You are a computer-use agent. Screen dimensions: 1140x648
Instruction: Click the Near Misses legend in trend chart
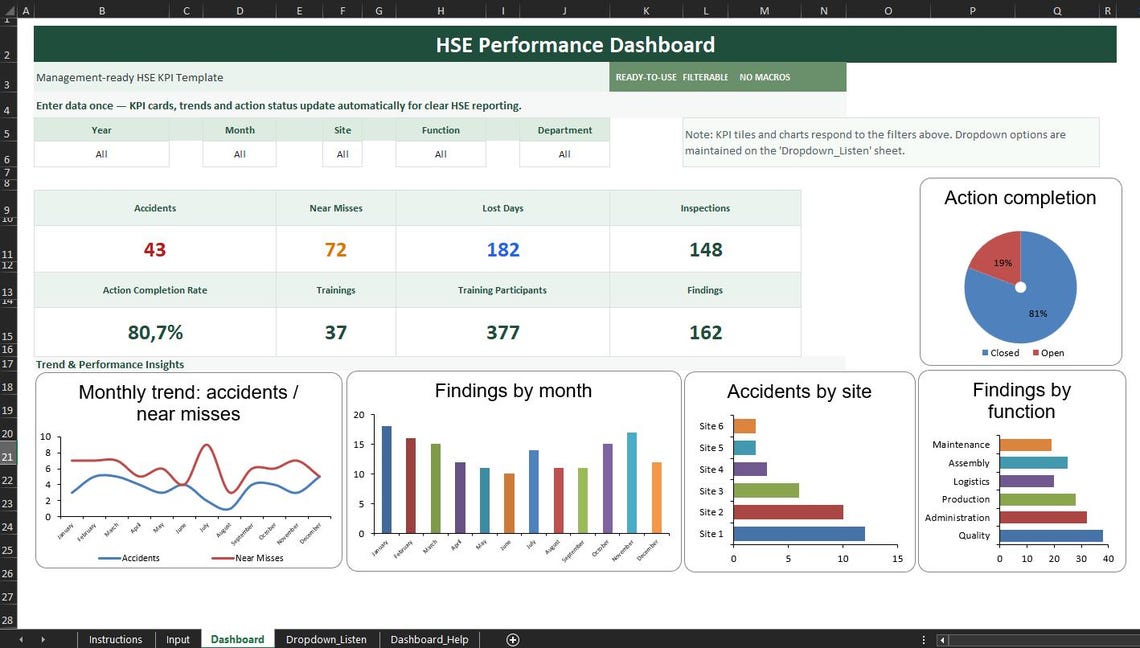(247, 558)
